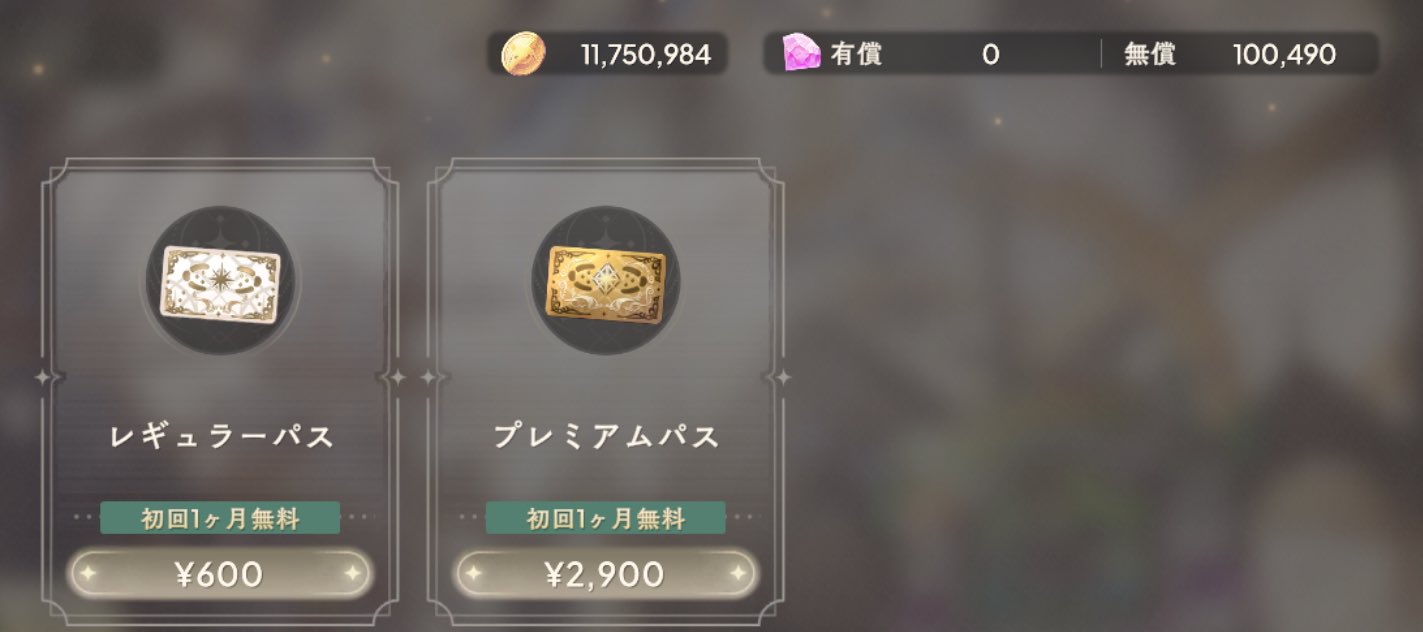The height and width of the screenshot is (632, 1423).
Task: Click the right sparkle on ¥600 button
Action: coord(351,574)
